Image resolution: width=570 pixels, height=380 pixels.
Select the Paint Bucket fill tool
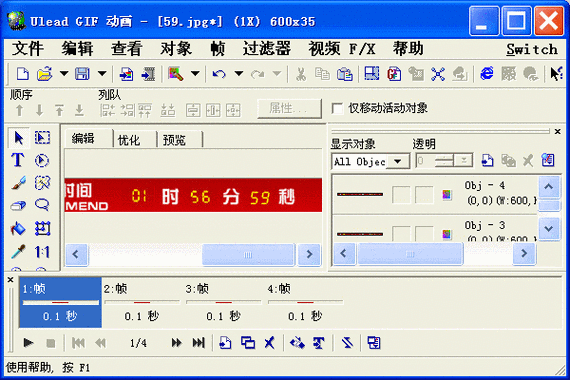coord(18,229)
